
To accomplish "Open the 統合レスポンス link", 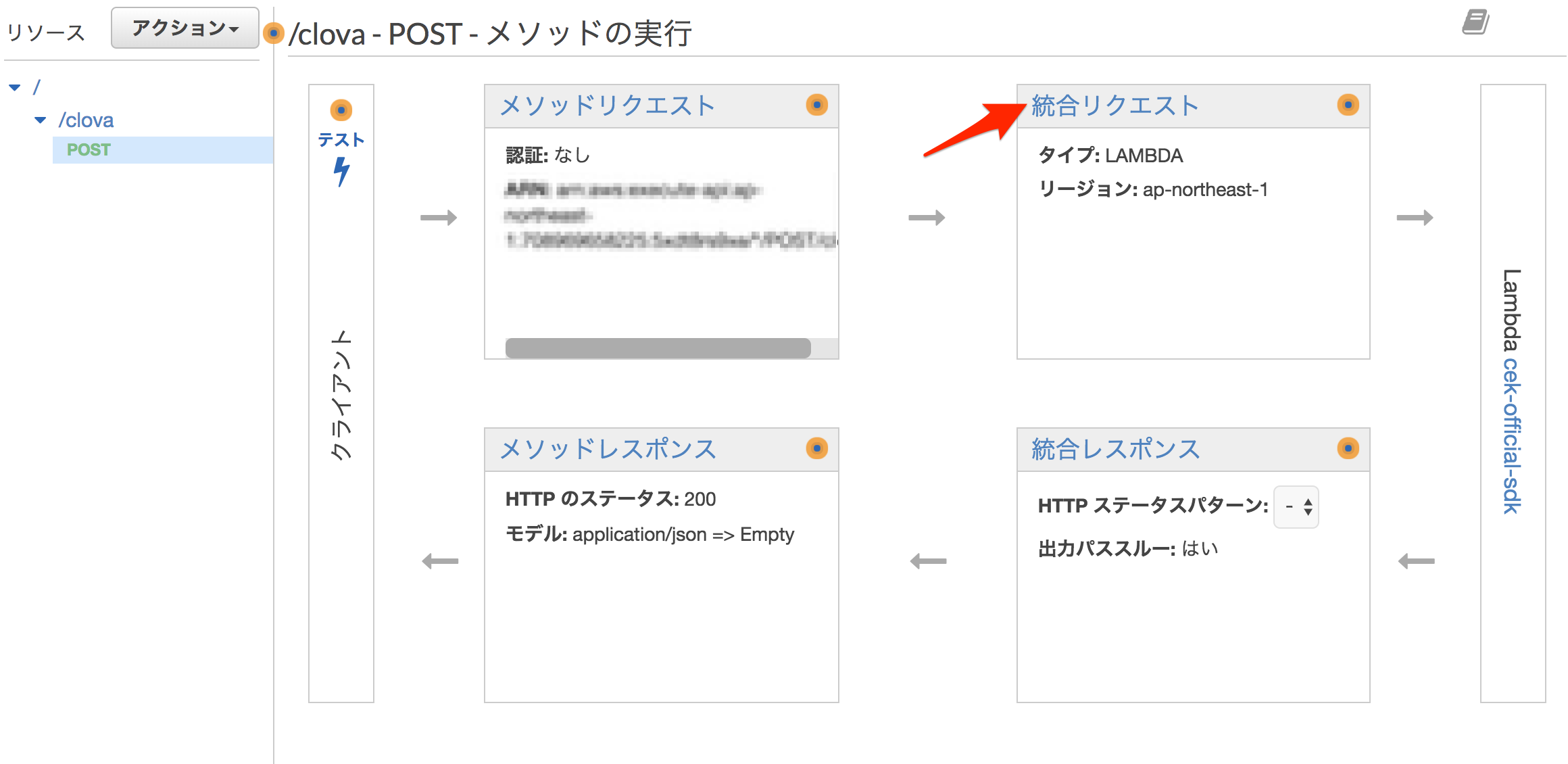I will 1116,449.
